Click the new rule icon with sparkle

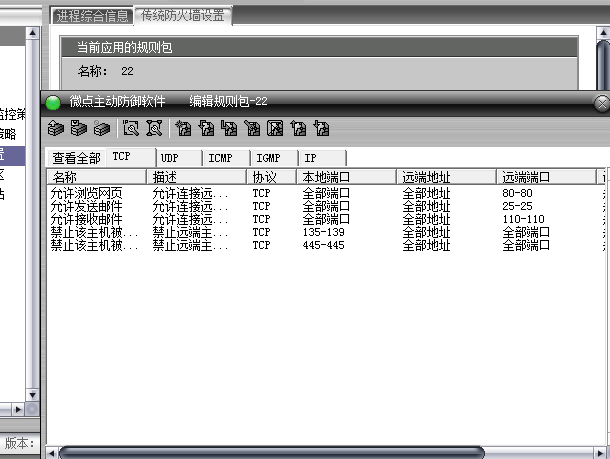(183, 128)
